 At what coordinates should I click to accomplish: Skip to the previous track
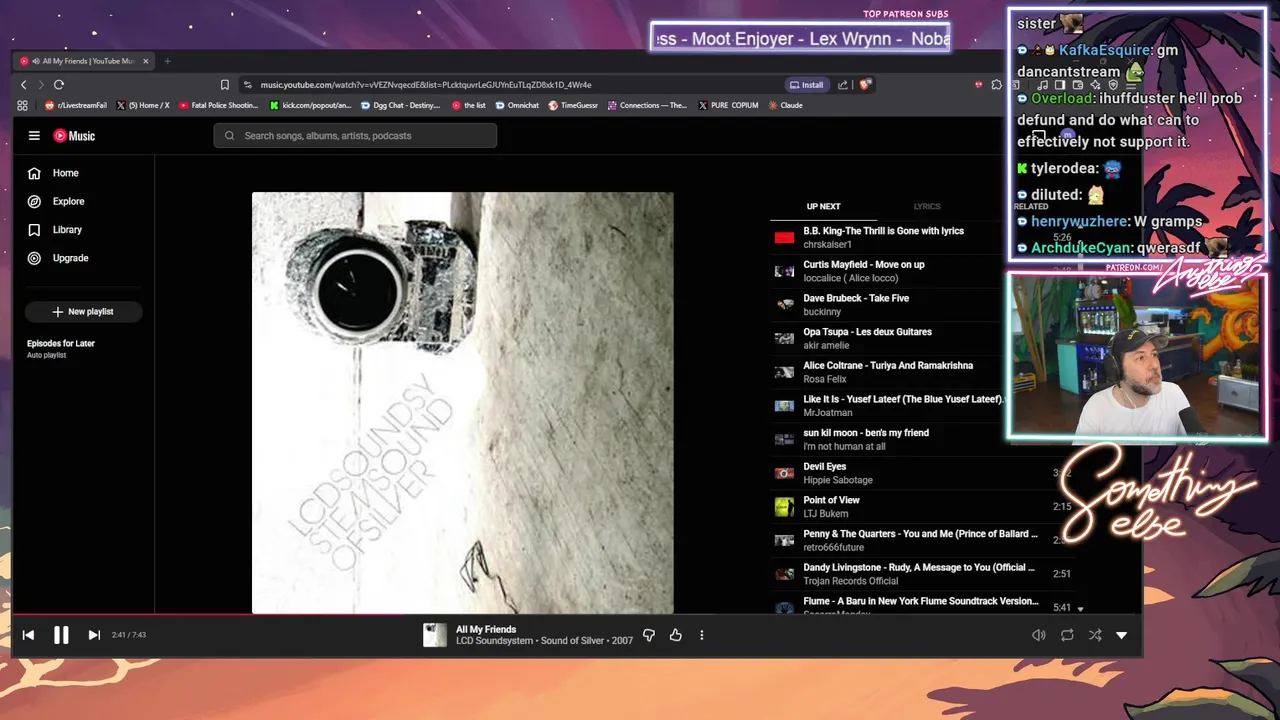tap(28, 635)
